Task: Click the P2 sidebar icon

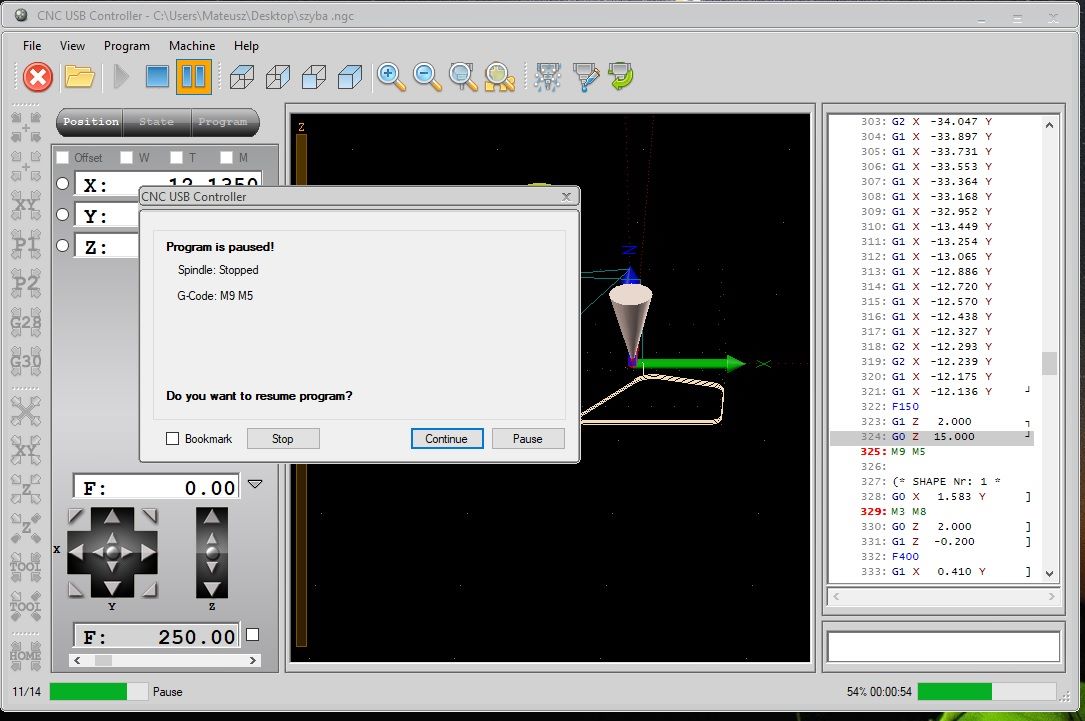Action: click(x=26, y=283)
